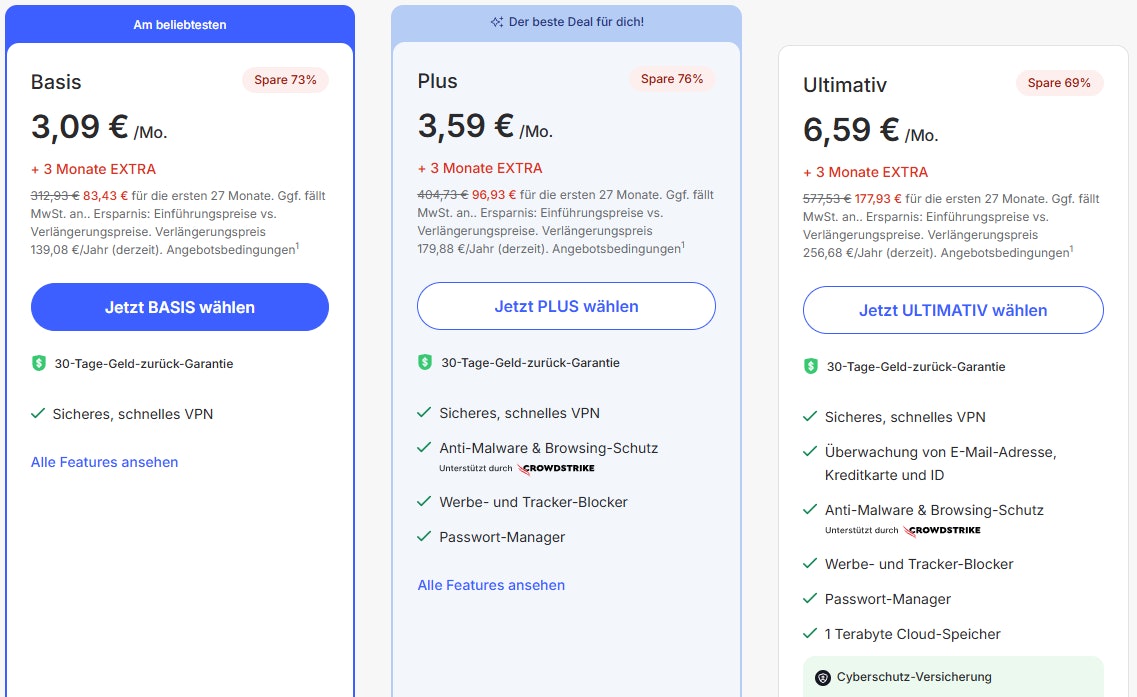
Task: Expand "Alle Features ansehen" under the Basis plan
Action: pos(105,462)
